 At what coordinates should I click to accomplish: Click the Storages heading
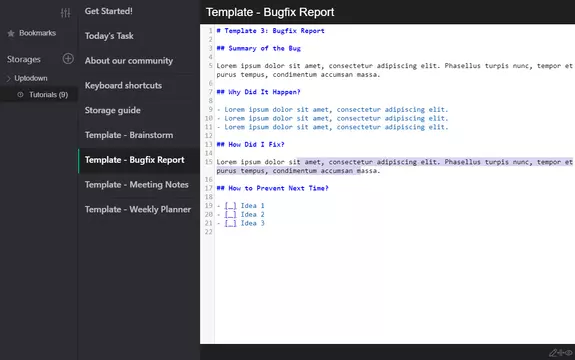pyautogui.click(x=23, y=59)
